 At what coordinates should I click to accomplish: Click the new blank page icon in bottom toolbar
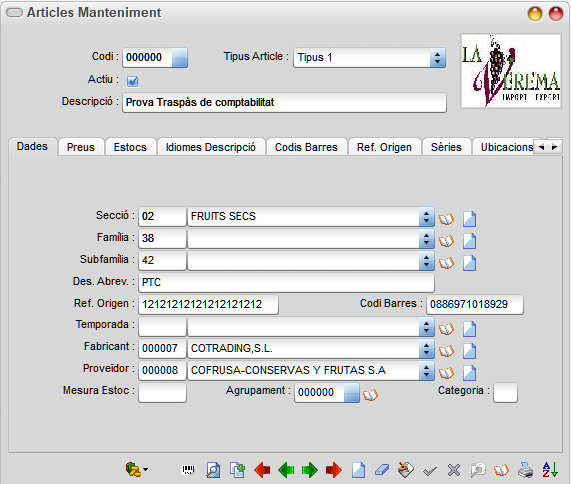[x=358, y=470]
